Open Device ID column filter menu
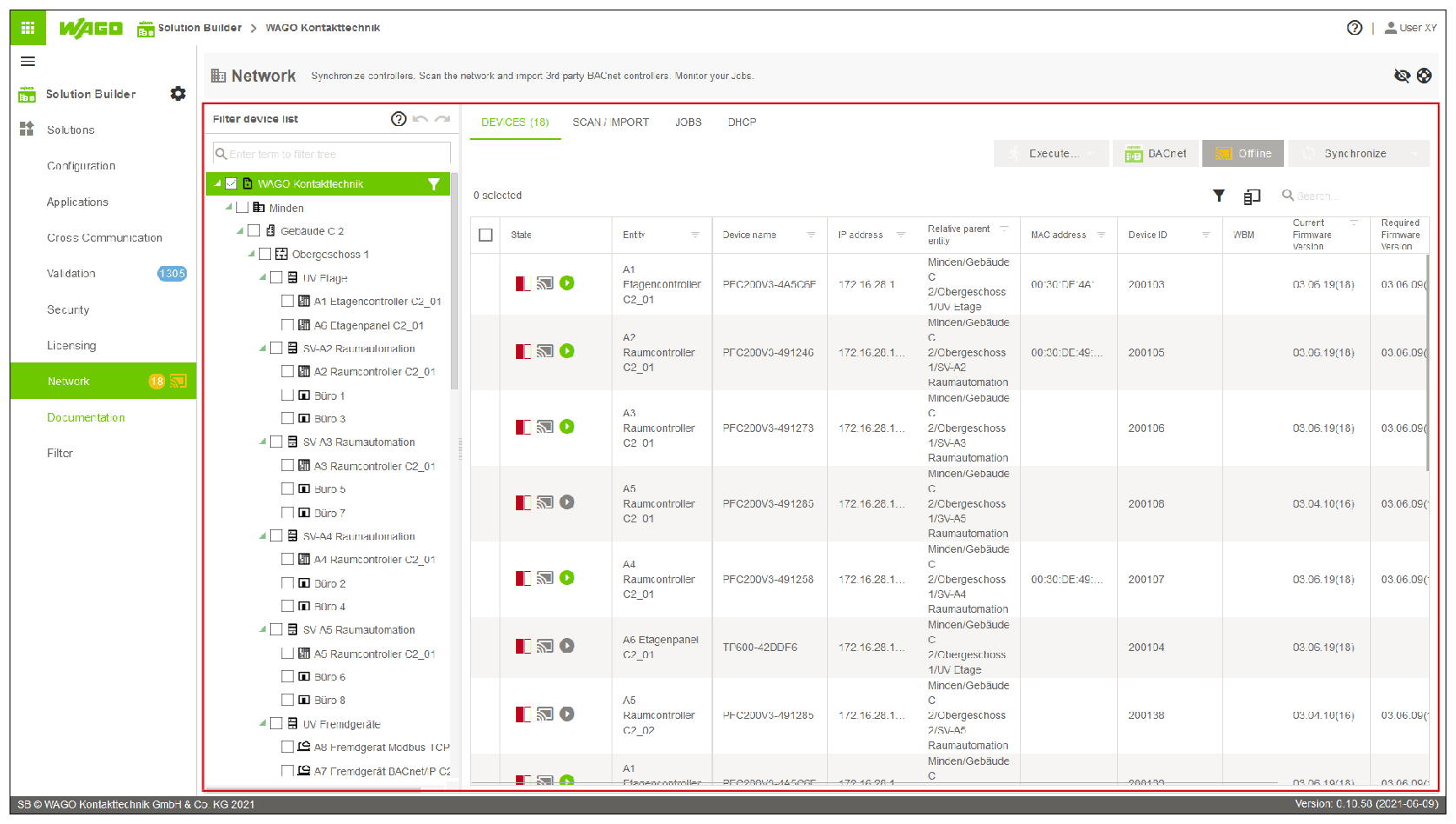This screenshot has height=824, width=1456. coord(1206,235)
